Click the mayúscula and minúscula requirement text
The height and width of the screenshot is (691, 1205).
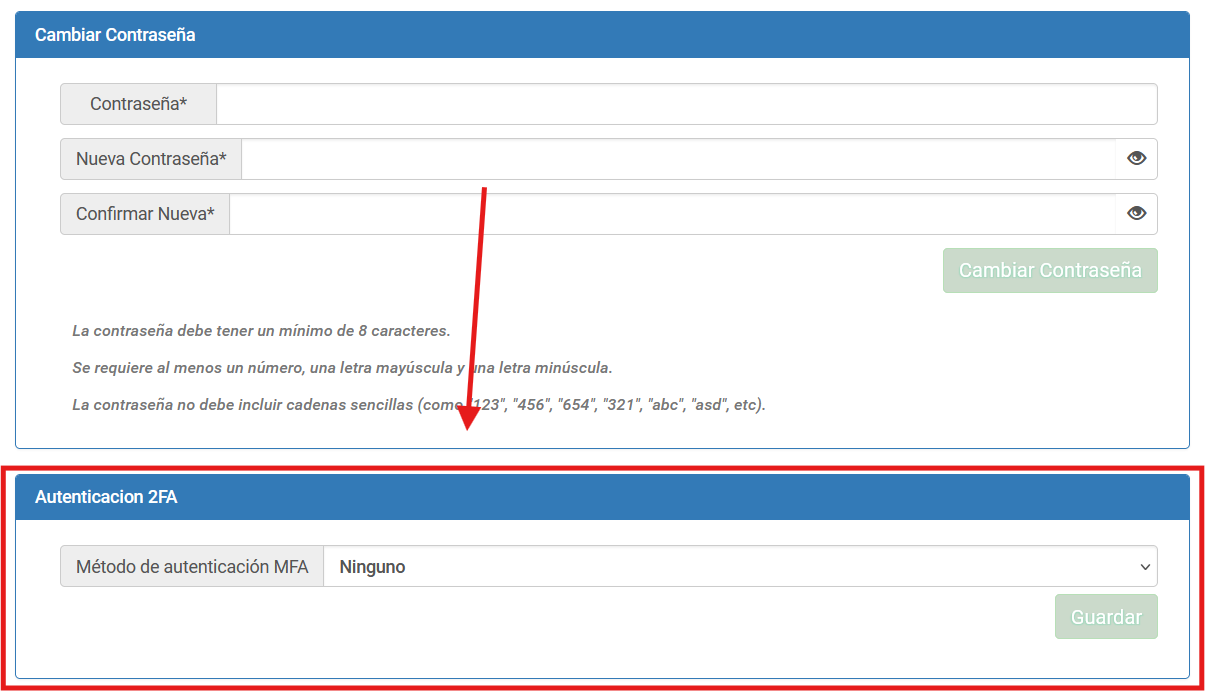click(x=342, y=368)
